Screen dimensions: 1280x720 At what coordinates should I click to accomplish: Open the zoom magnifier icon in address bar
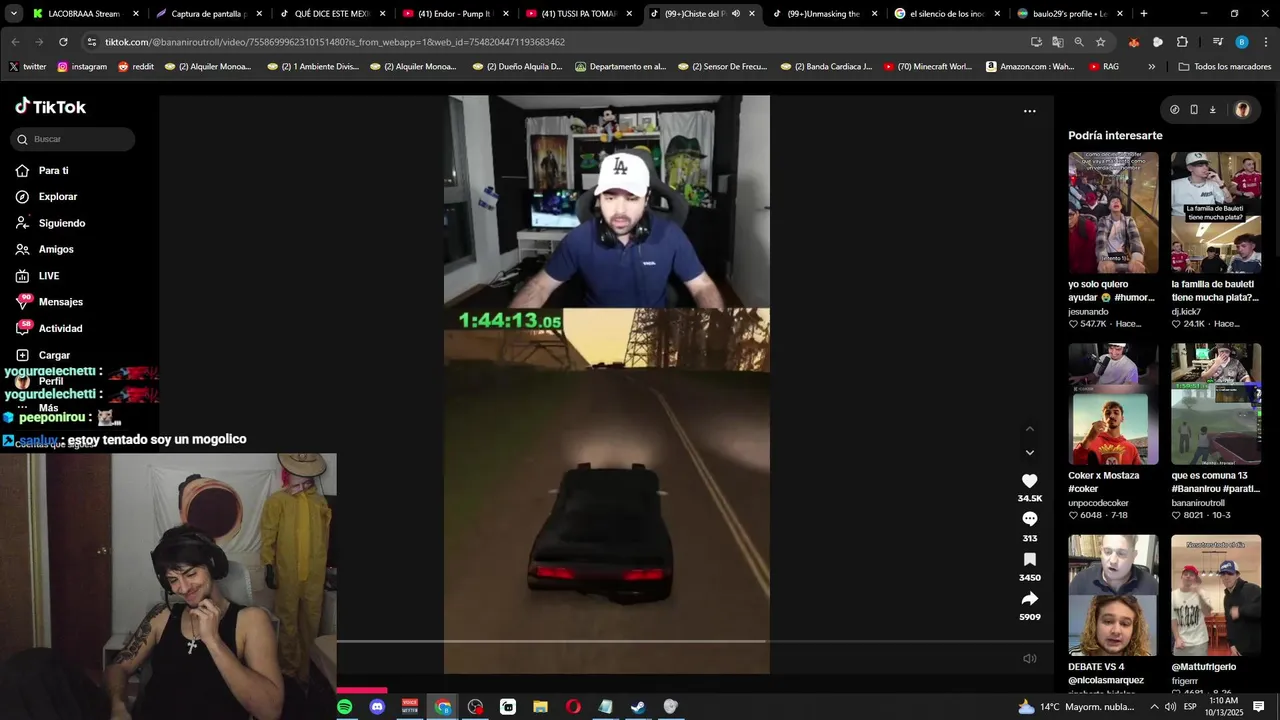coord(1079,42)
